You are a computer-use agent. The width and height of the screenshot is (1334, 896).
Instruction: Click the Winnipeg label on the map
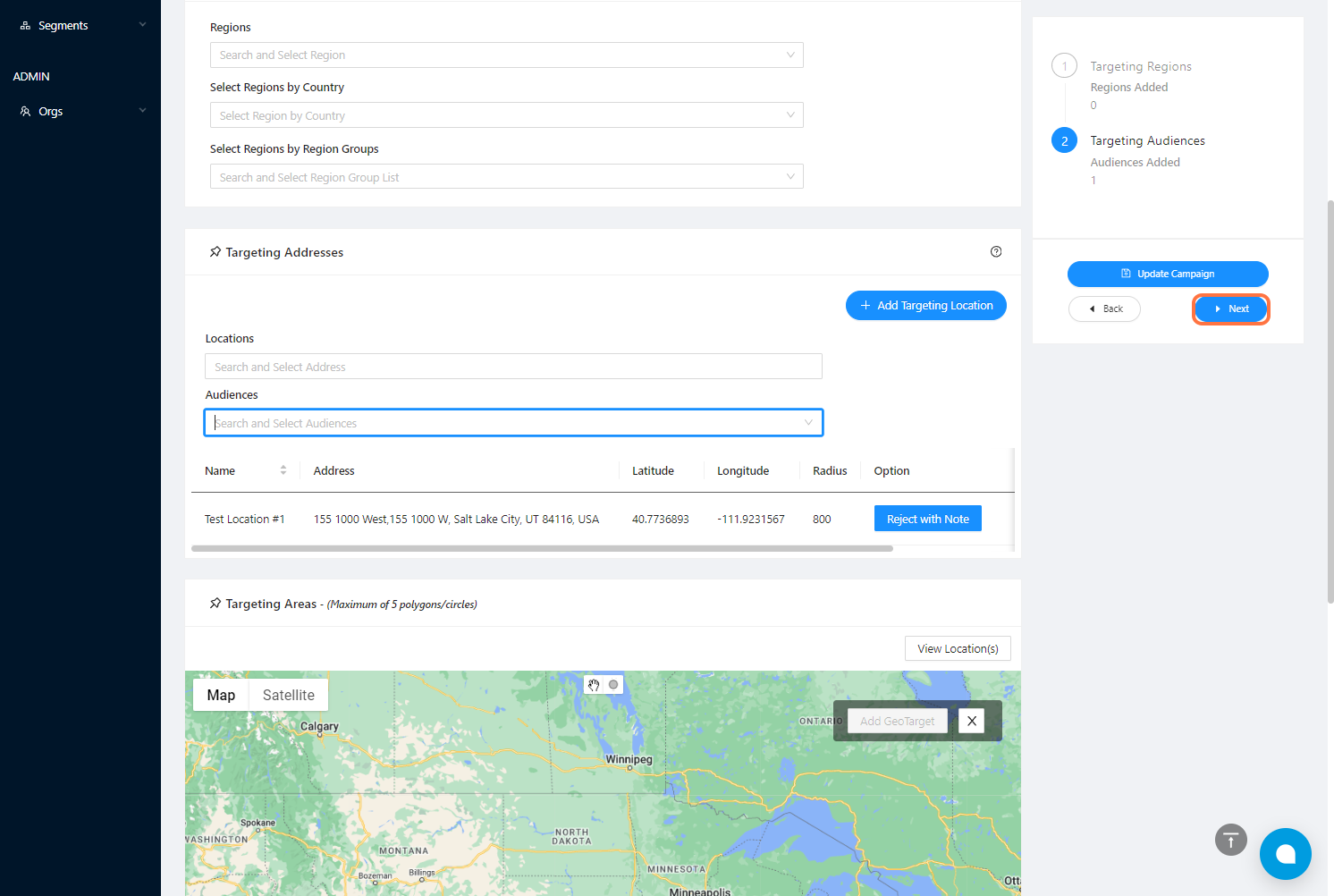[x=629, y=760]
